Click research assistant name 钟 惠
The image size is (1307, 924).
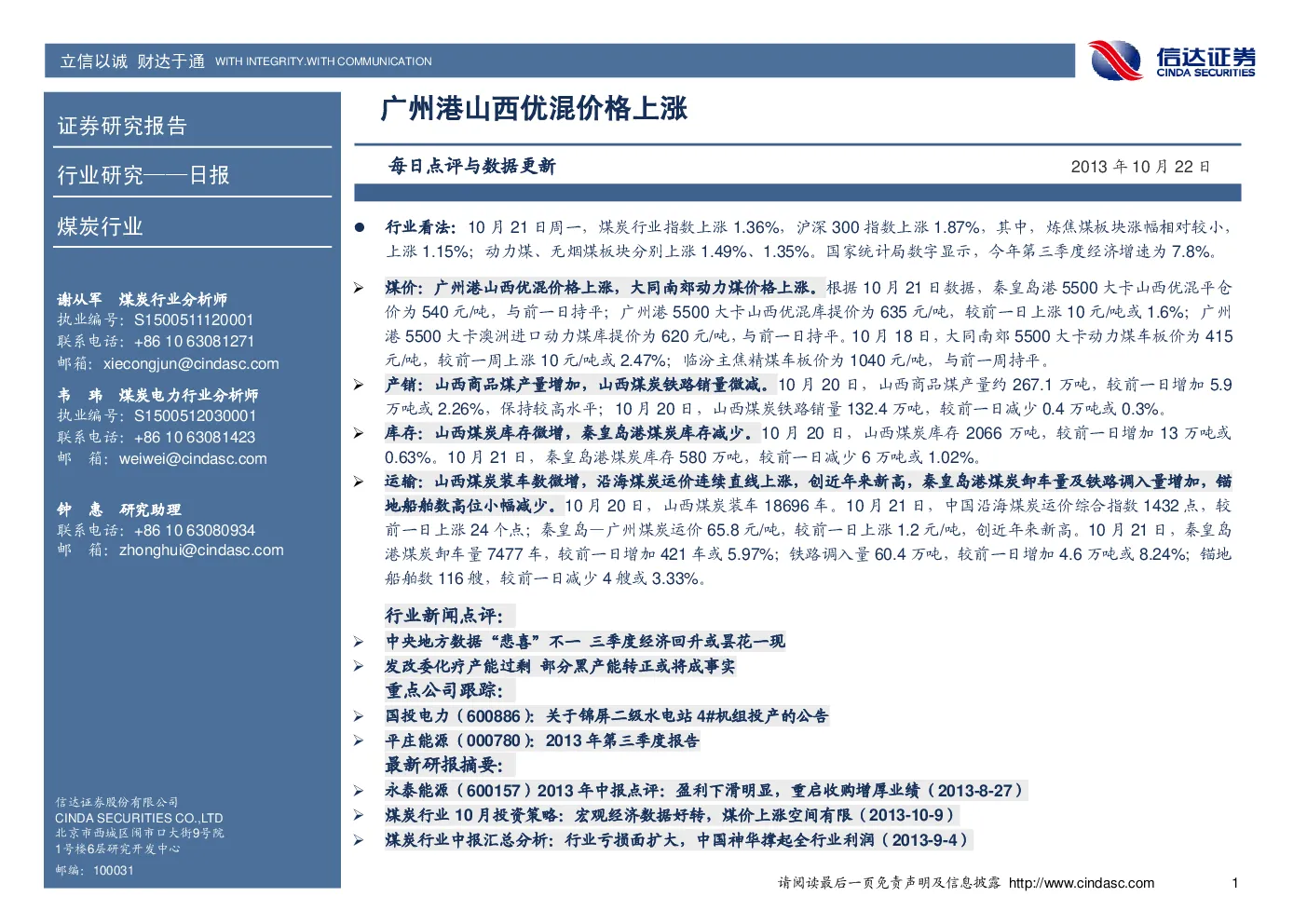[x=79, y=510]
